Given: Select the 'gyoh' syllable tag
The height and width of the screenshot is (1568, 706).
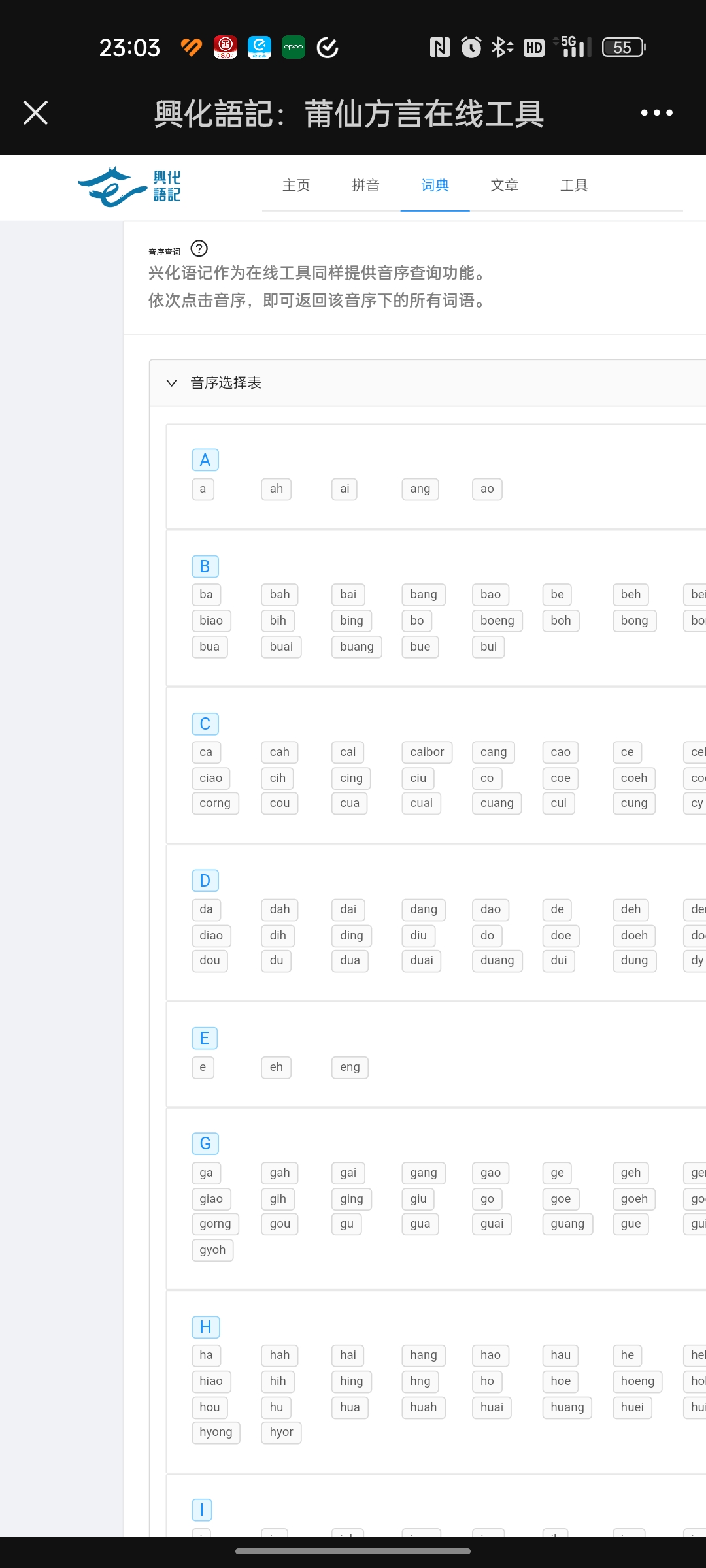Looking at the screenshot, I should 213,1250.
